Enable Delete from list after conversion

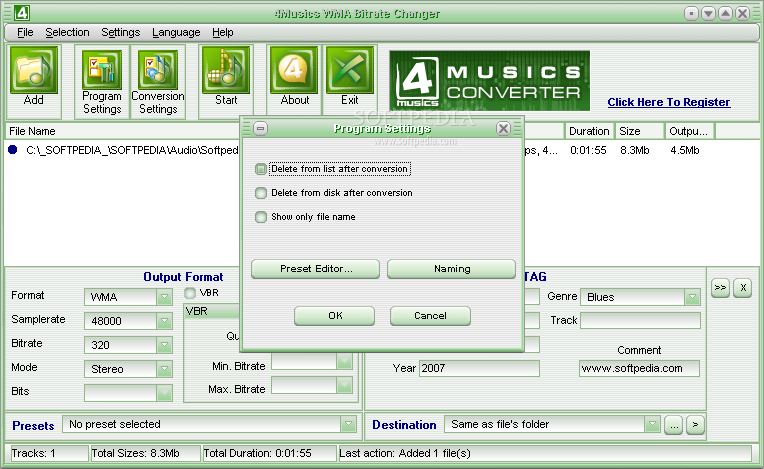[x=261, y=169]
